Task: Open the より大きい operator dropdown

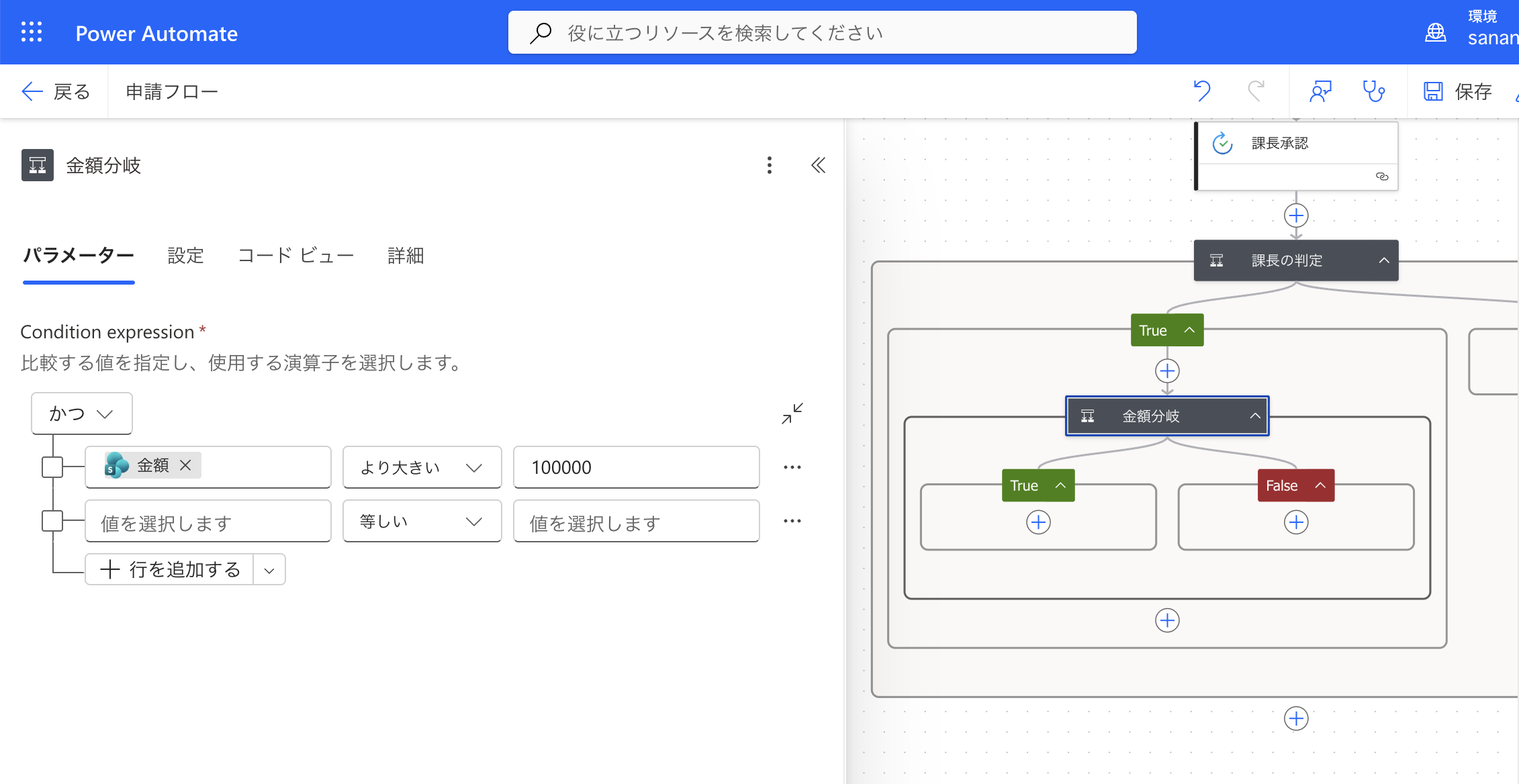Action: click(422, 467)
